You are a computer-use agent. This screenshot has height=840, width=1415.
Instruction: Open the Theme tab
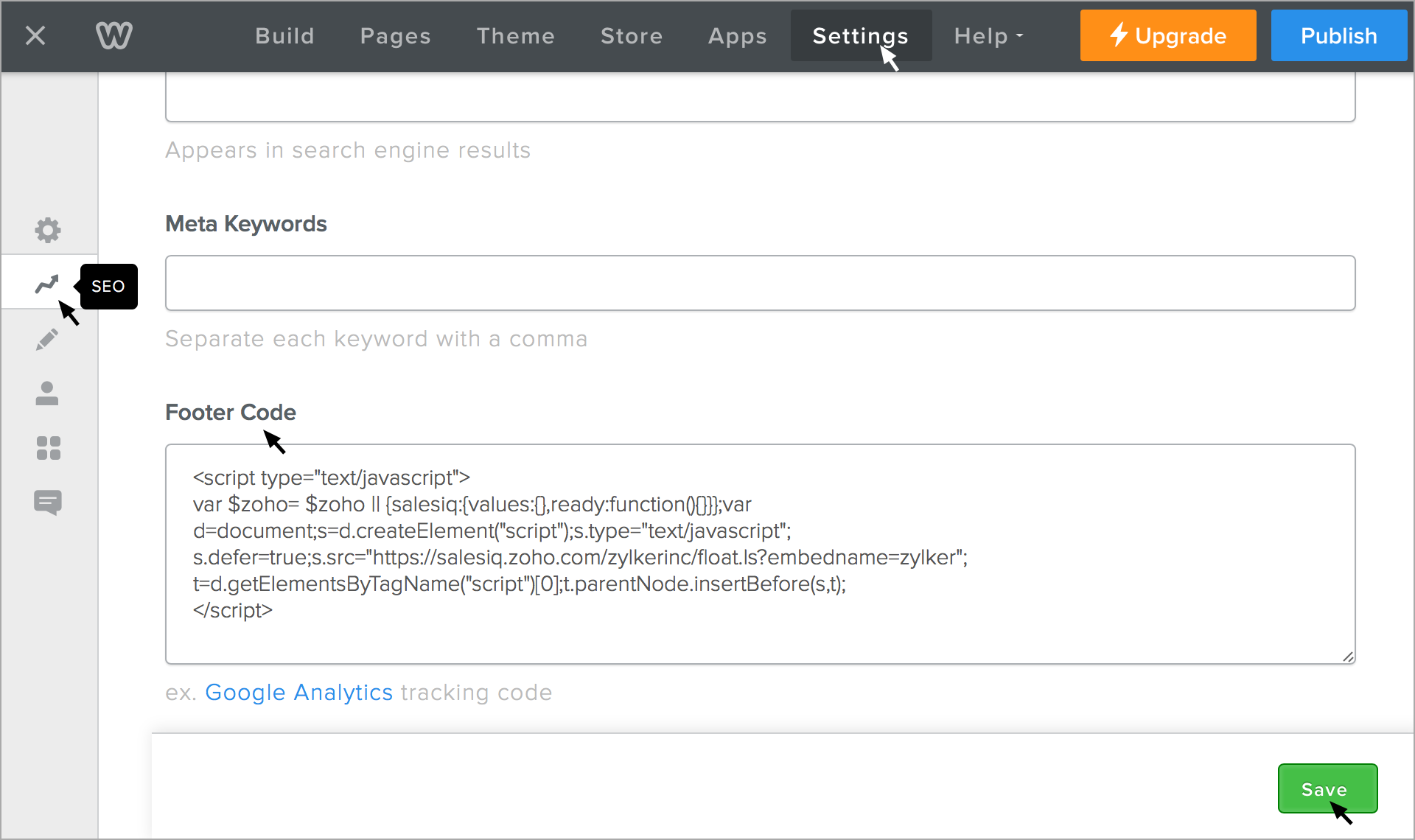[x=516, y=35]
